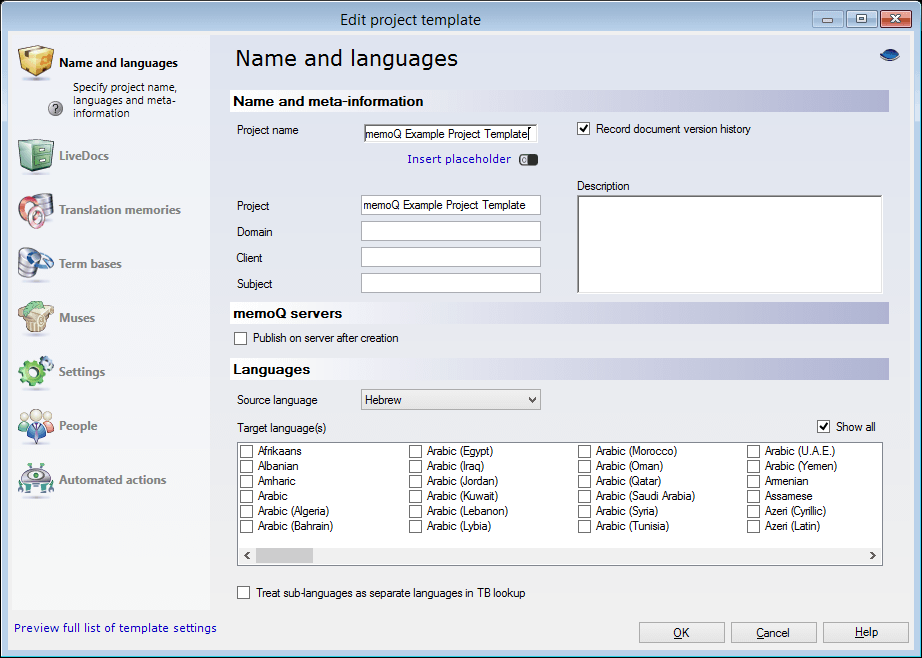Click the Client input field
Viewport: 922px width, 658px height.
(450, 257)
